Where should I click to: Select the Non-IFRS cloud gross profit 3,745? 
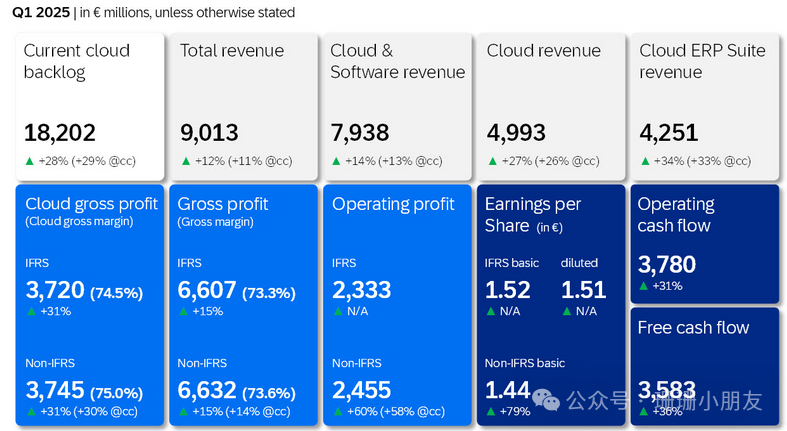pyautogui.click(x=54, y=390)
